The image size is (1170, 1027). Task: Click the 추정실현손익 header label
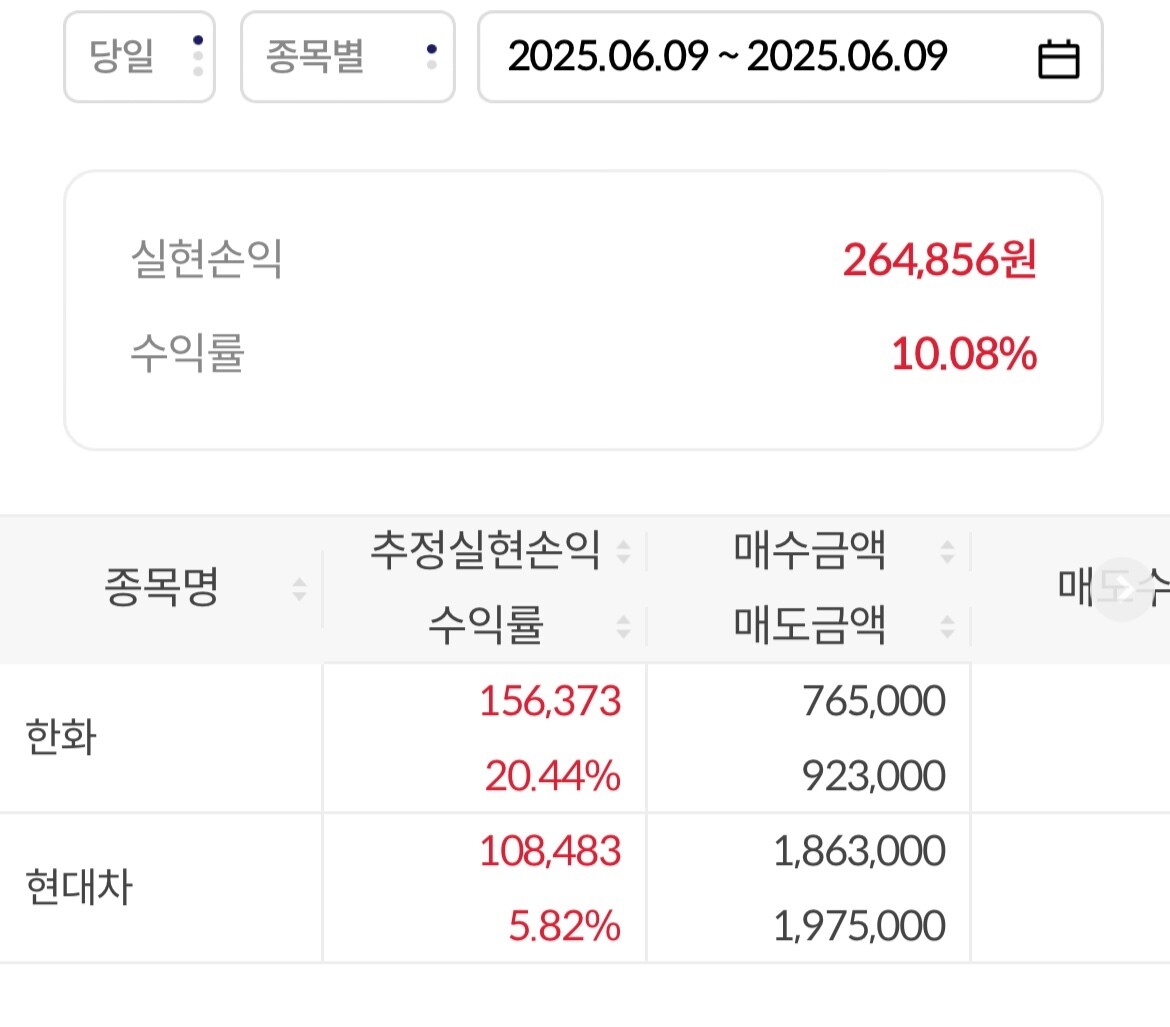485,551
